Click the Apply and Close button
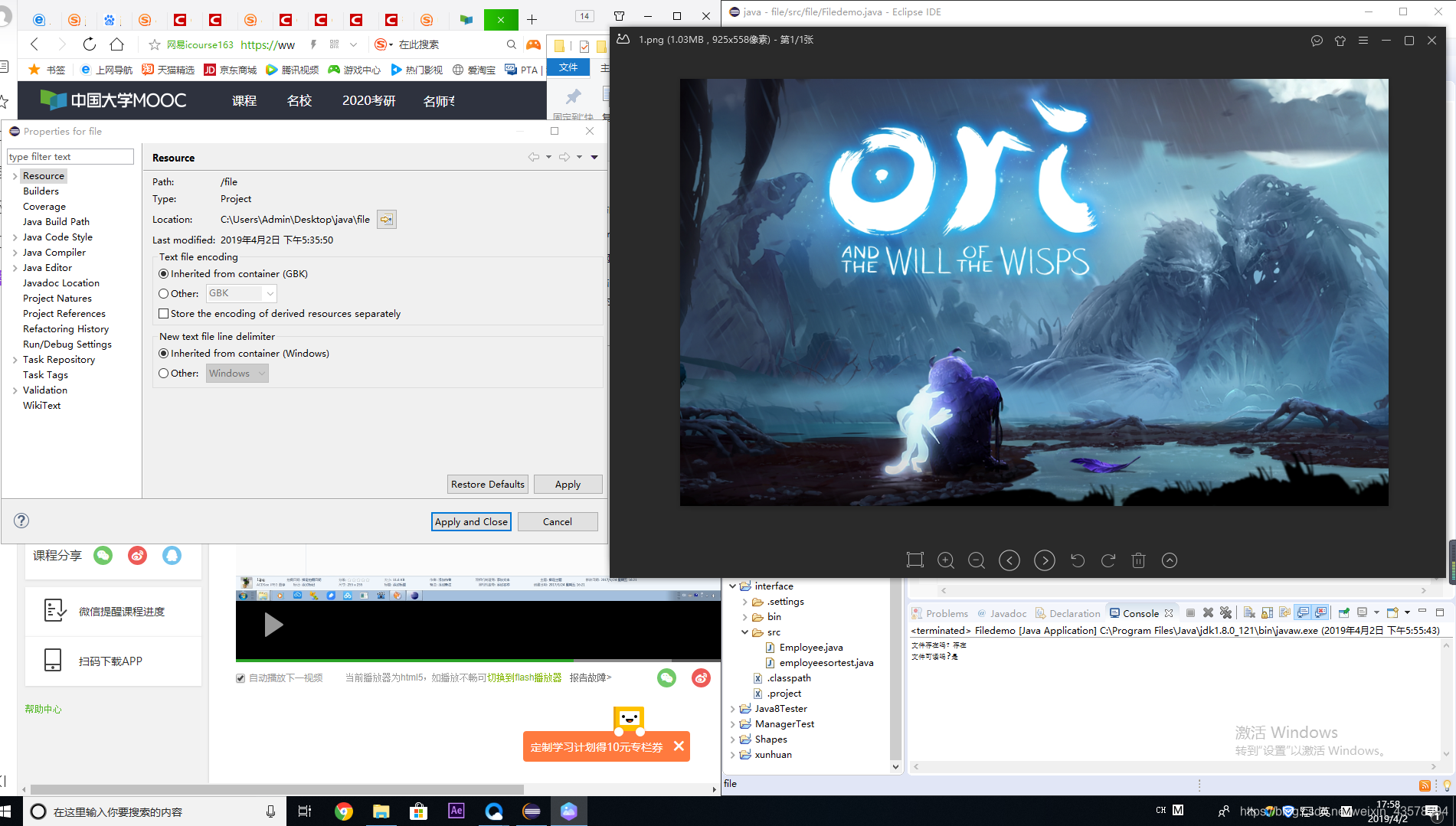 [471, 521]
